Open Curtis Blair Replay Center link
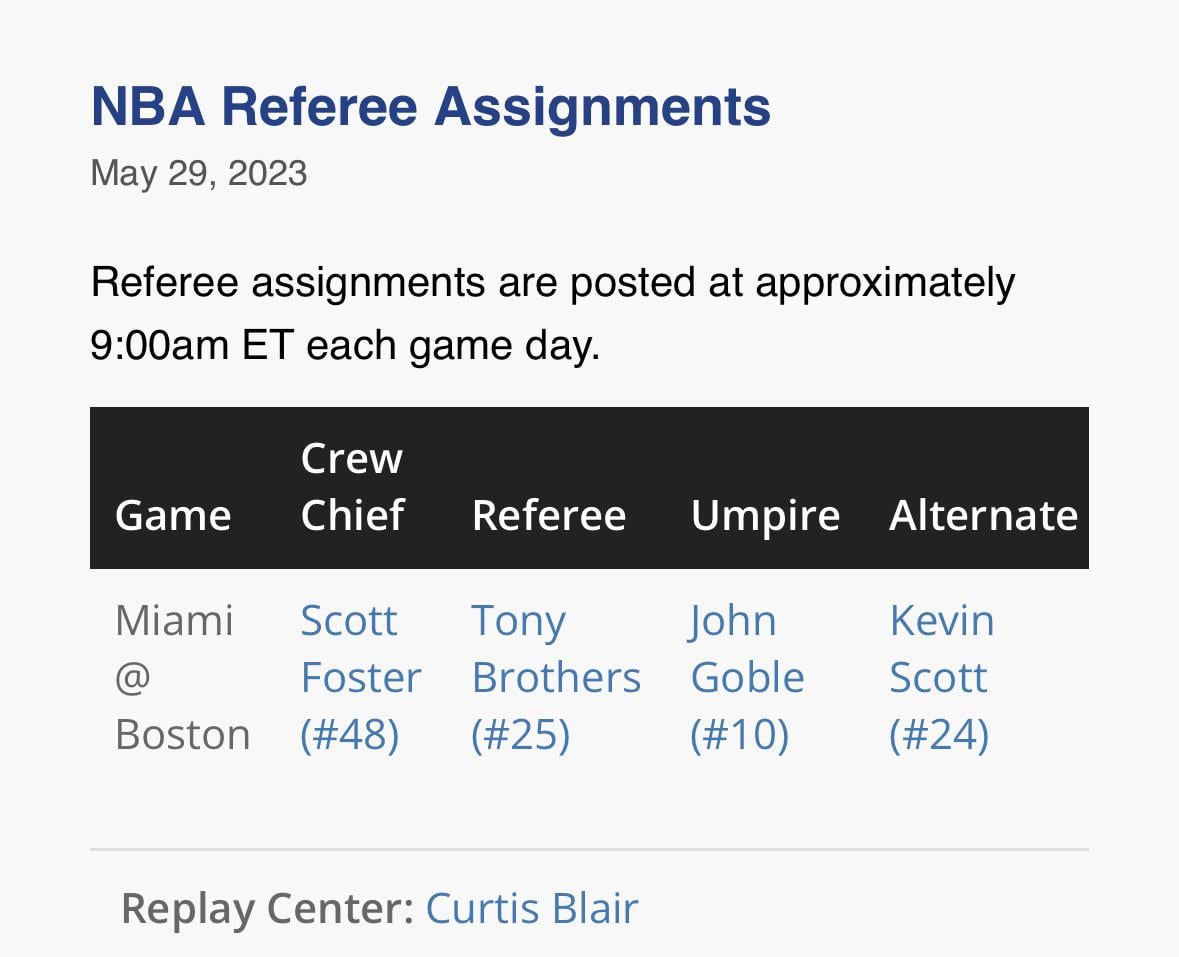 531,908
